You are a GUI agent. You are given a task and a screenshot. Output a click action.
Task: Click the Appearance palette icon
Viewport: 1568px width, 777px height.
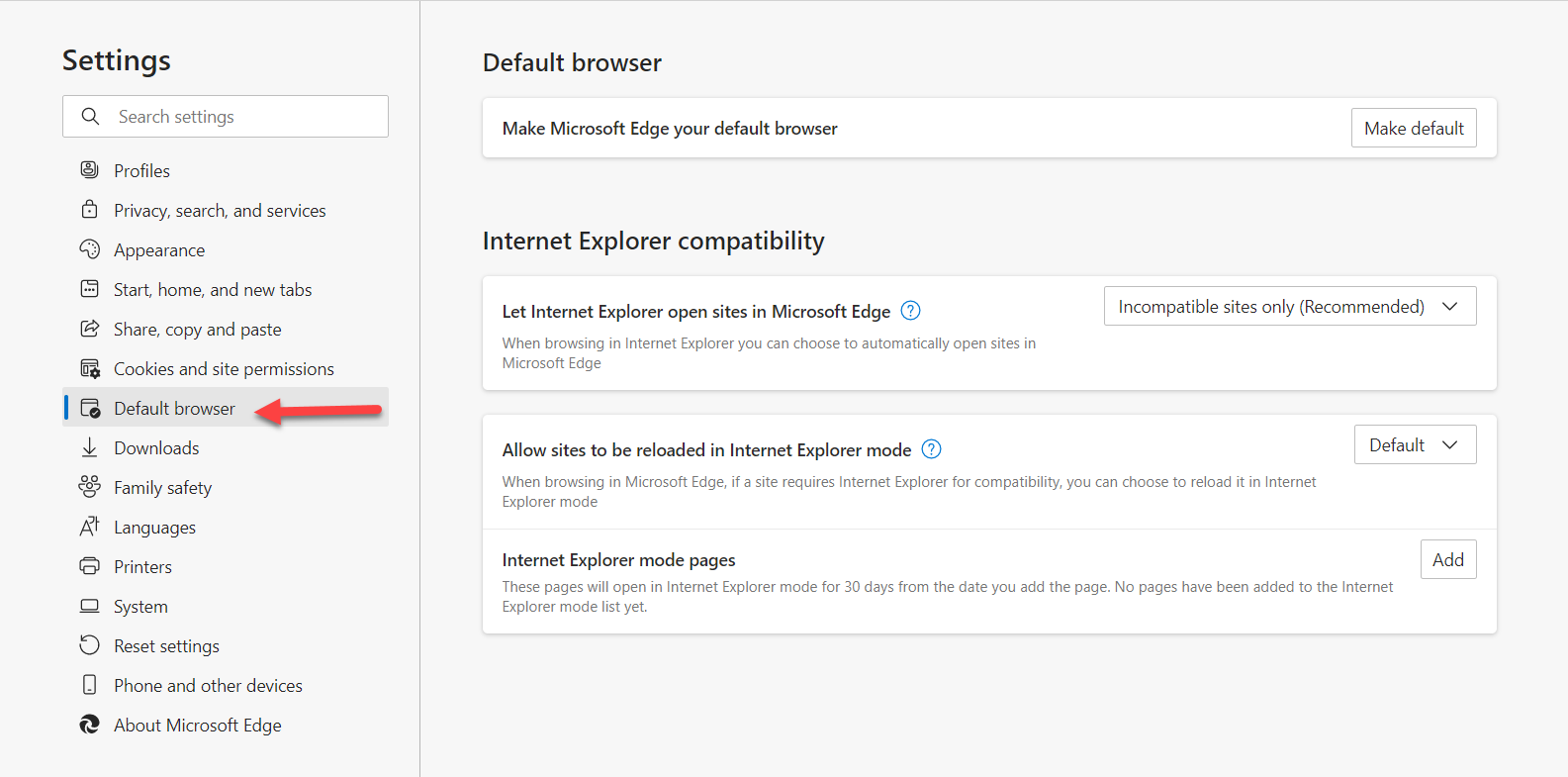coord(89,249)
